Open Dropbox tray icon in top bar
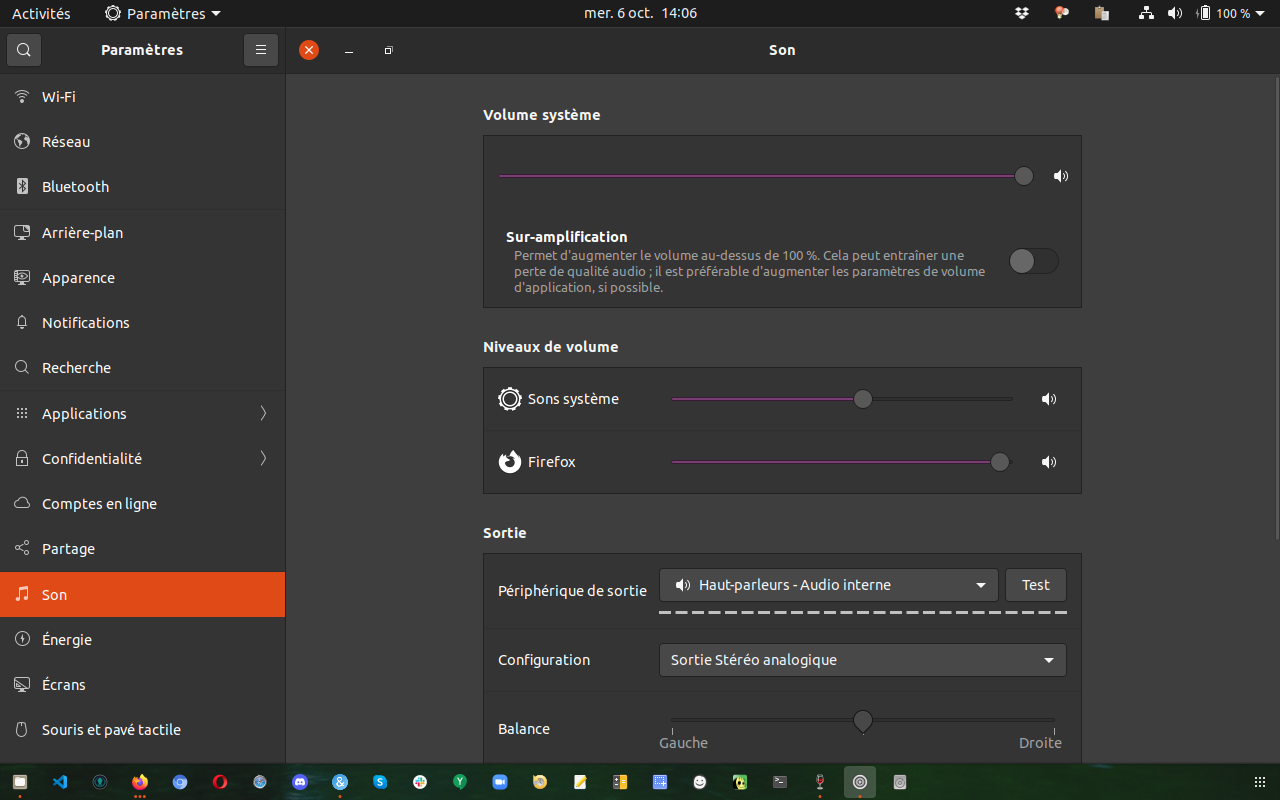The width and height of the screenshot is (1280, 800). tap(1022, 13)
